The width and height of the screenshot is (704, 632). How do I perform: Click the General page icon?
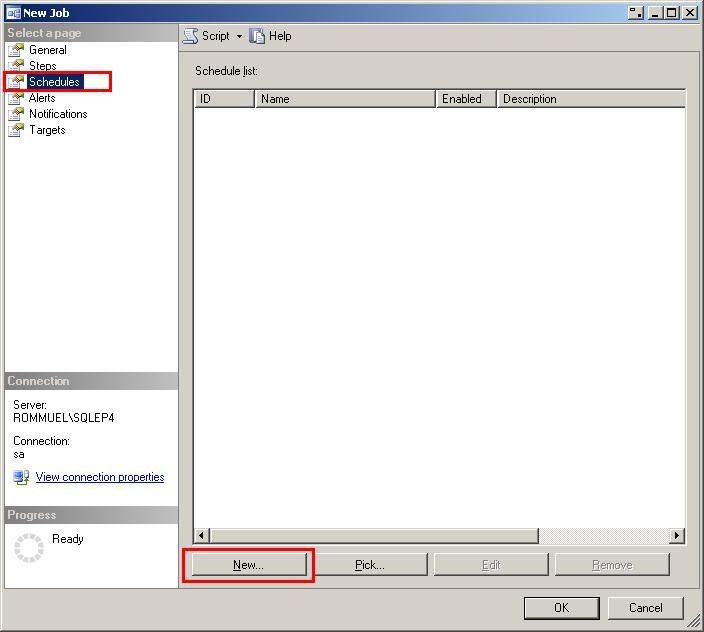coord(16,50)
